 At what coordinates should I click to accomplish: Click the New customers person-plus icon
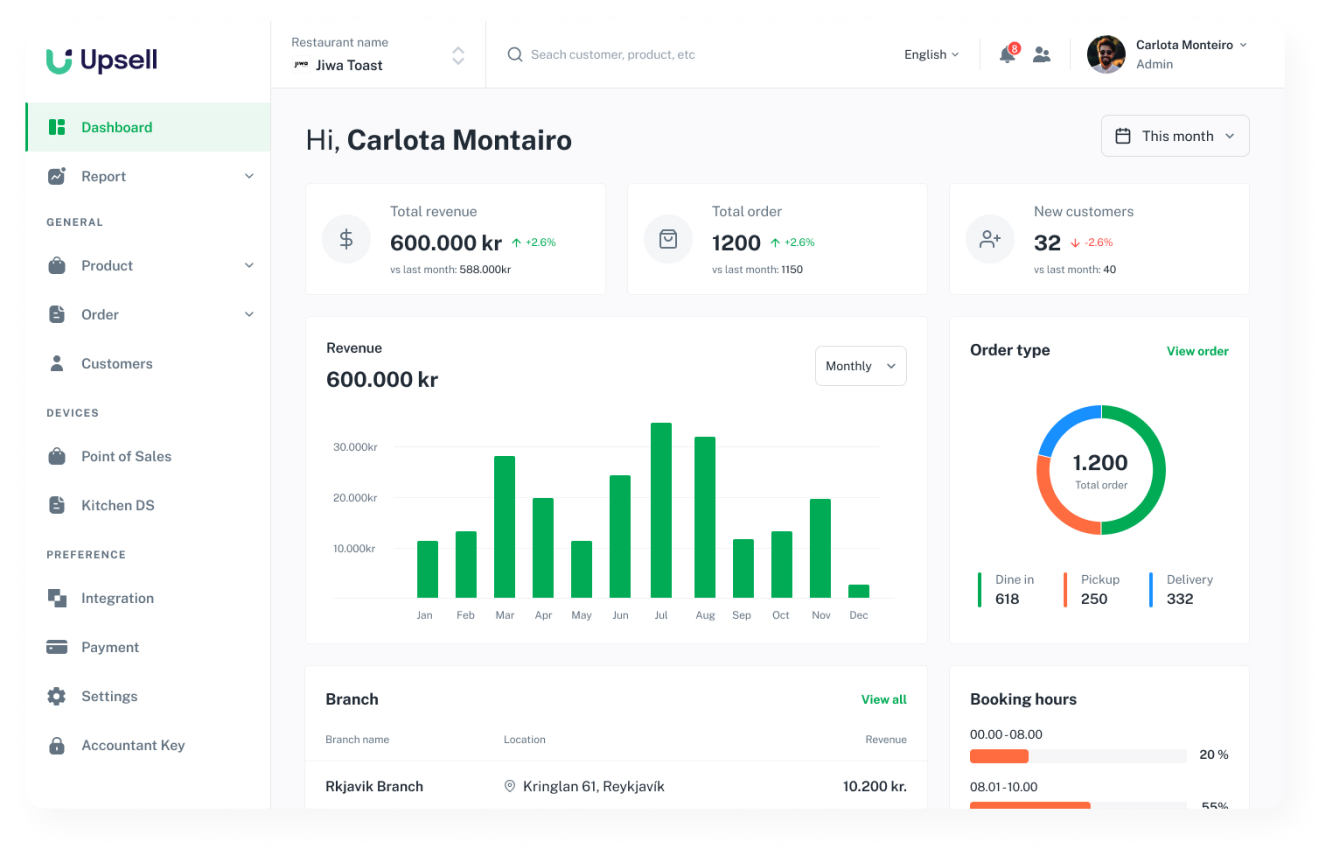990,239
